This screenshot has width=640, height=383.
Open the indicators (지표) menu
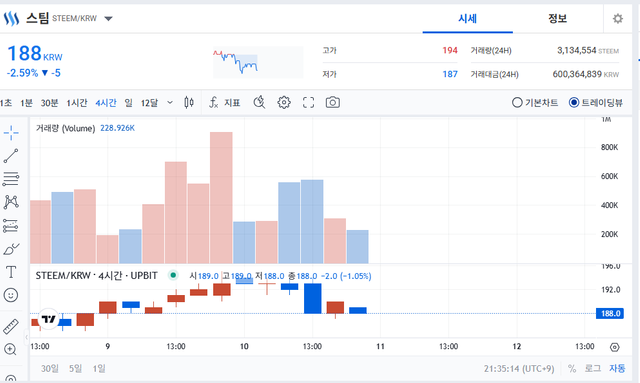click(x=224, y=102)
